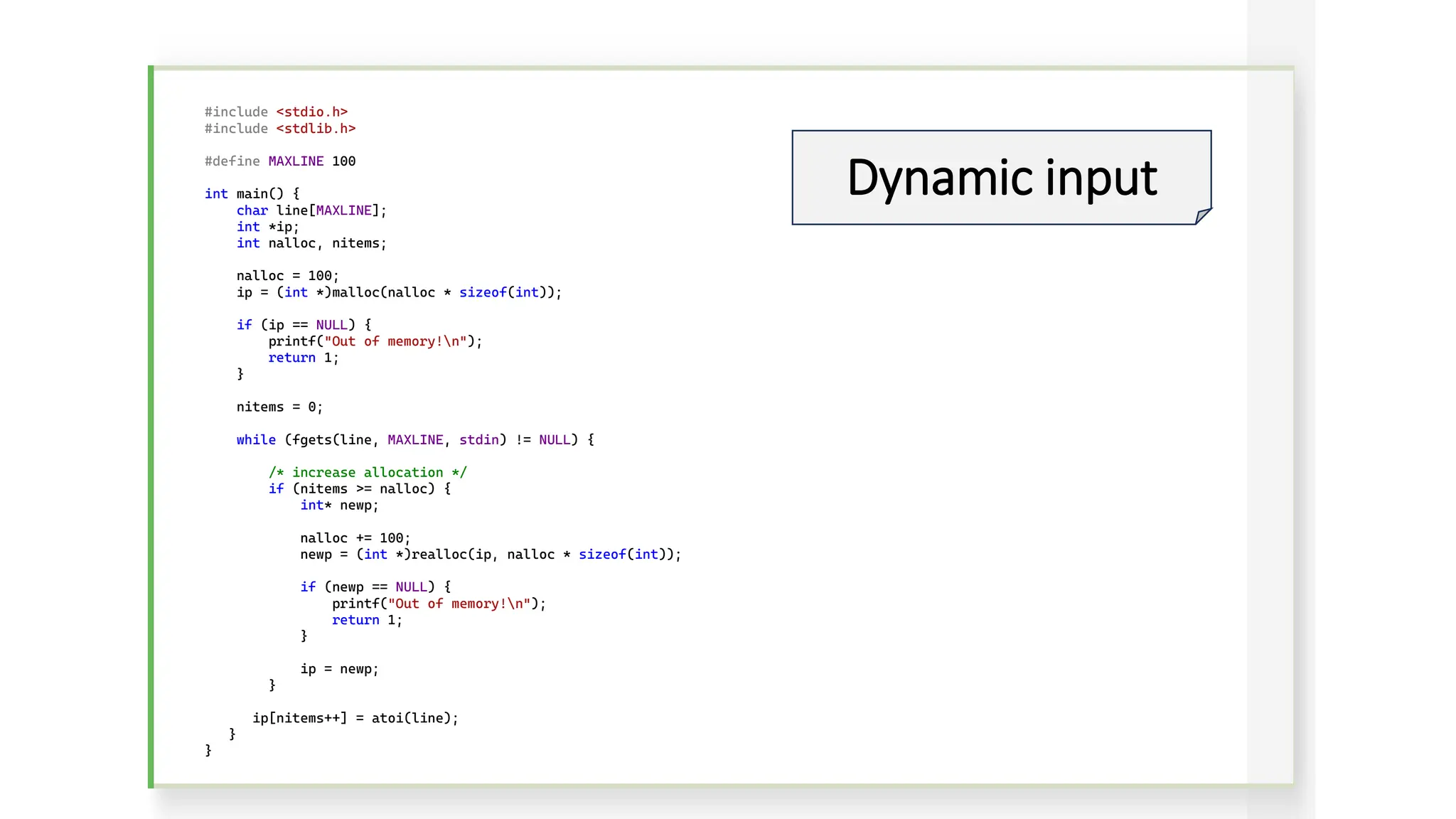Click the 'if (nitems >= nalloc) {' line
Screen dimensions: 1456x819
pyautogui.click(x=360, y=489)
